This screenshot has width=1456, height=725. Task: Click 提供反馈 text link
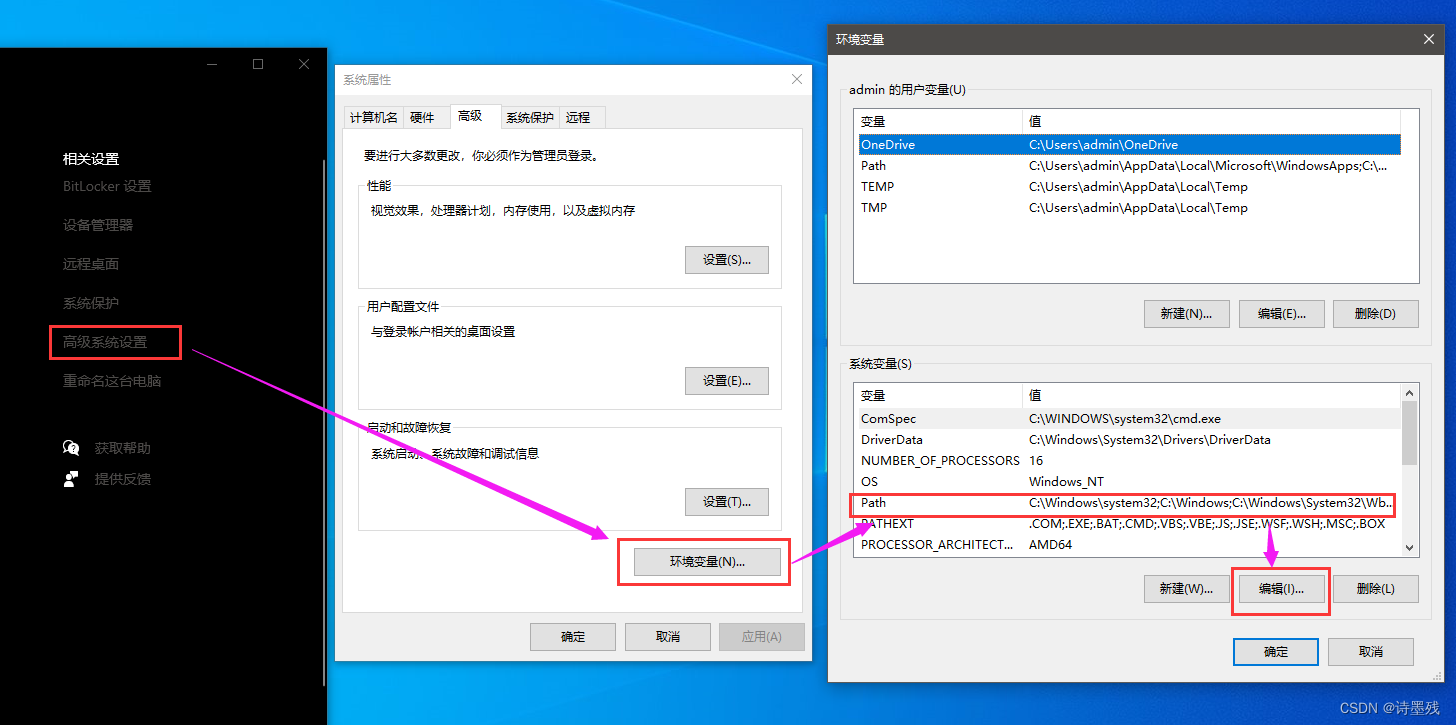point(123,479)
